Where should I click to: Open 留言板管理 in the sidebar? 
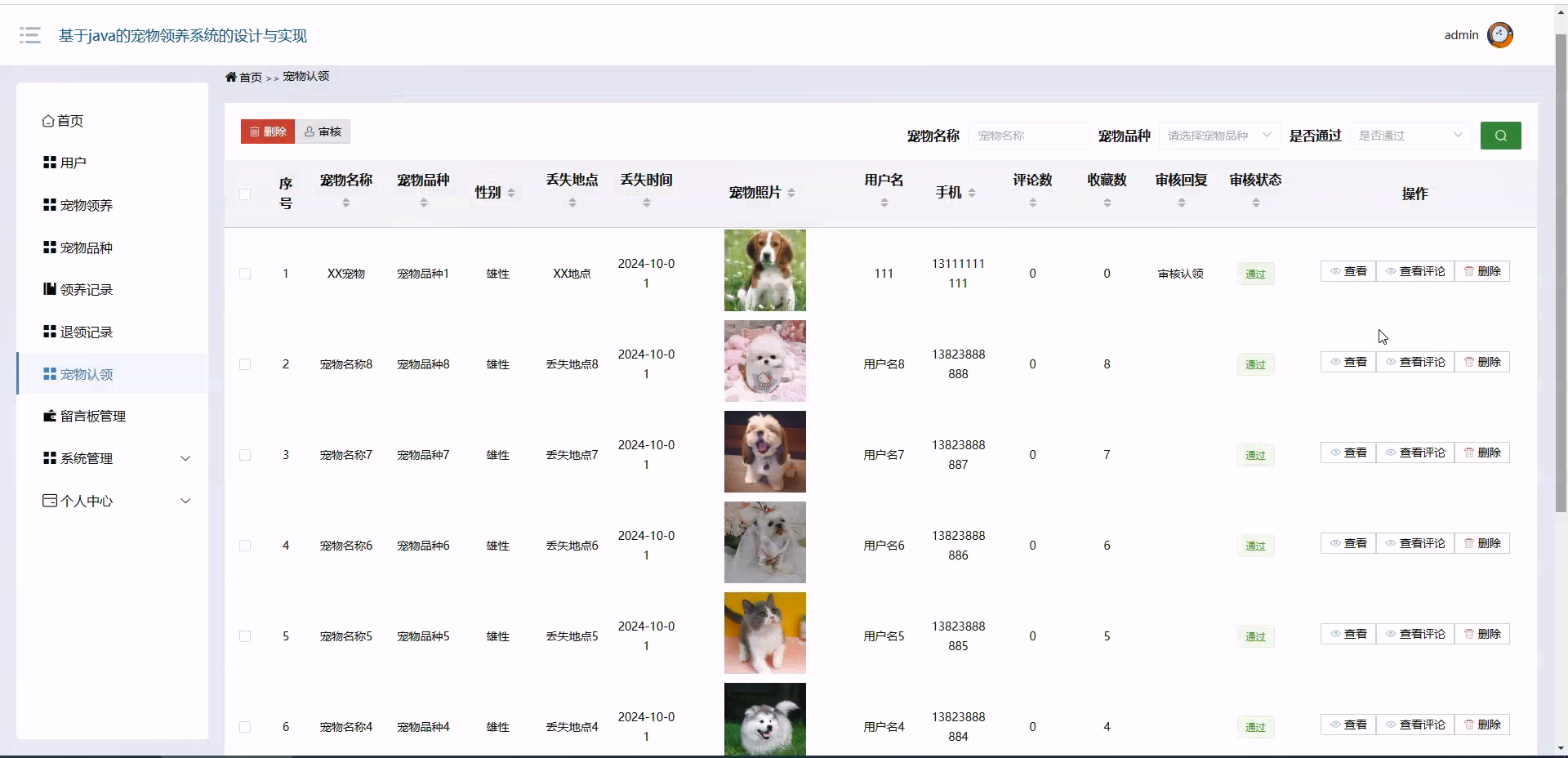pos(113,416)
